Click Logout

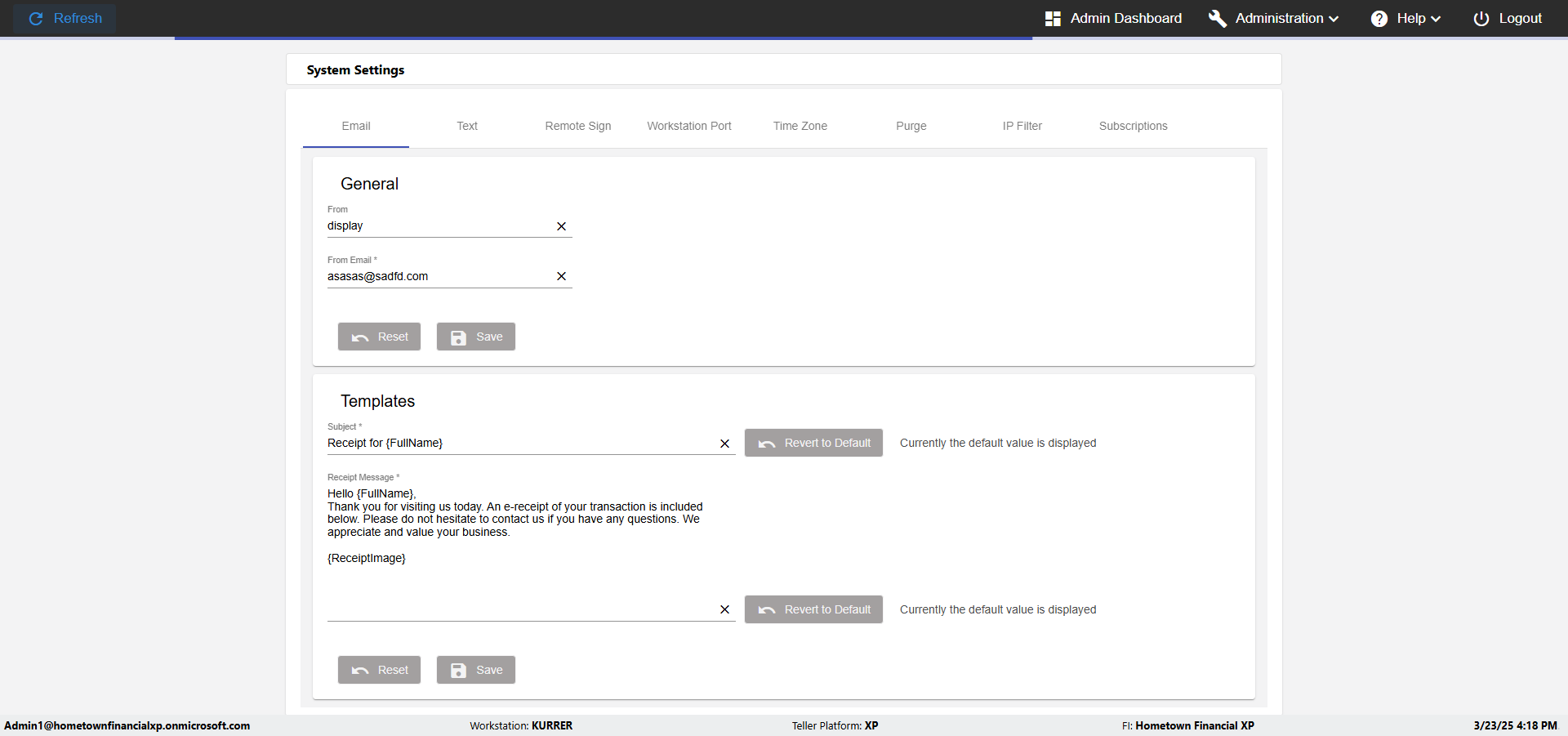[1508, 18]
